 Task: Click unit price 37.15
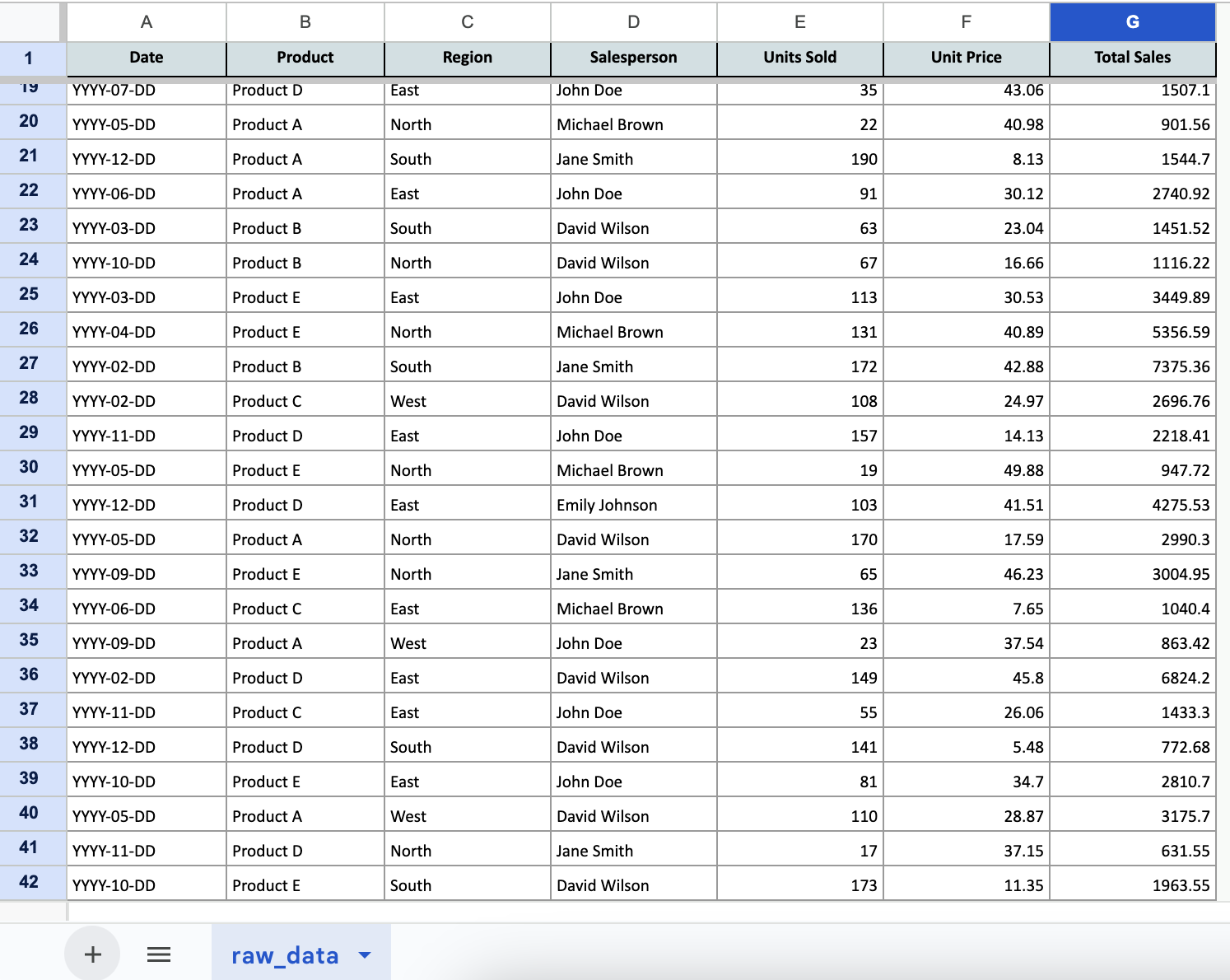[967, 851]
